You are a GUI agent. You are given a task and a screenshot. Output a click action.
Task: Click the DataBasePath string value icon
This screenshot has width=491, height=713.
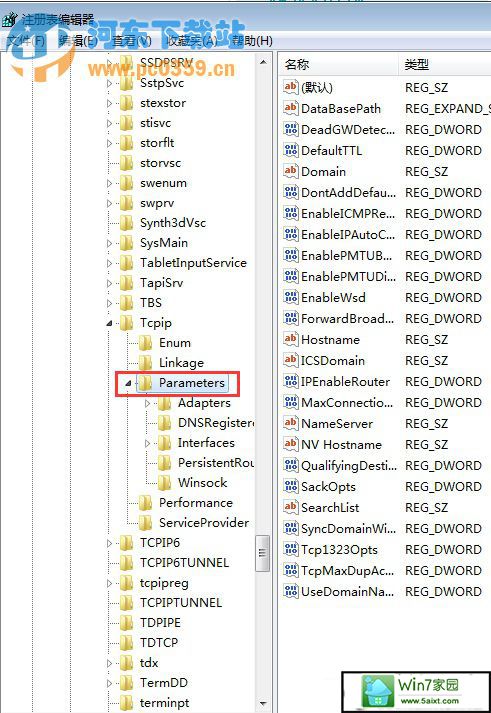click(x=291, y=108)
